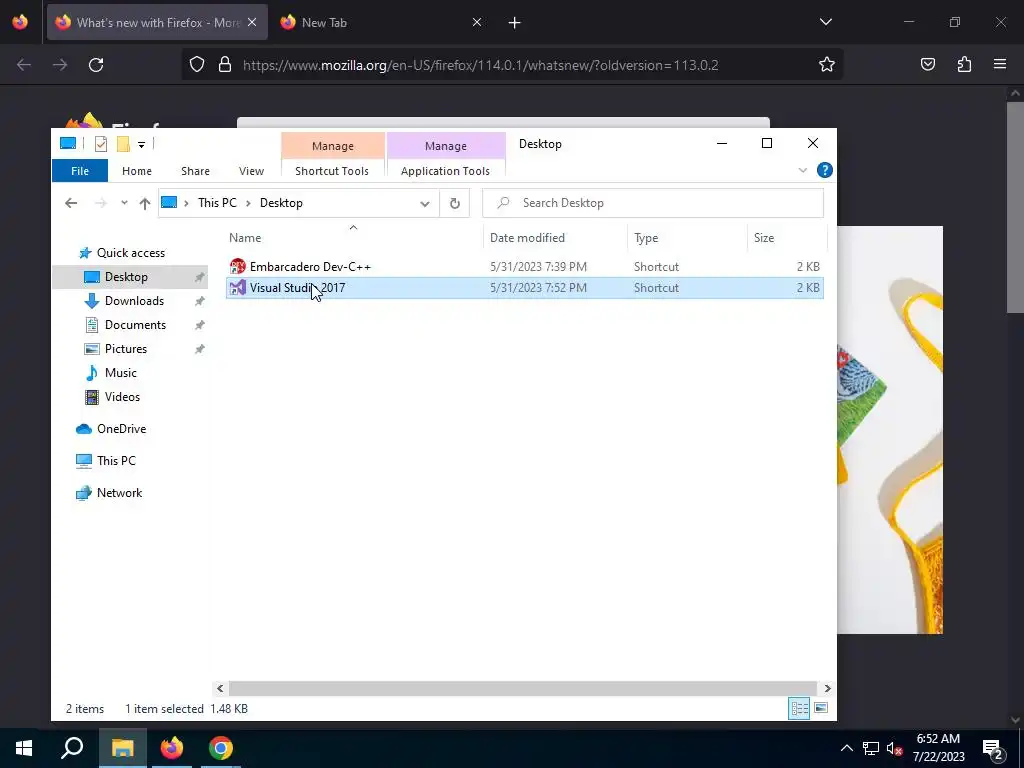Open Properties from Explorer quick access toolbar
This screenshot has width=1024, height=768.
[x=101, y=144]
